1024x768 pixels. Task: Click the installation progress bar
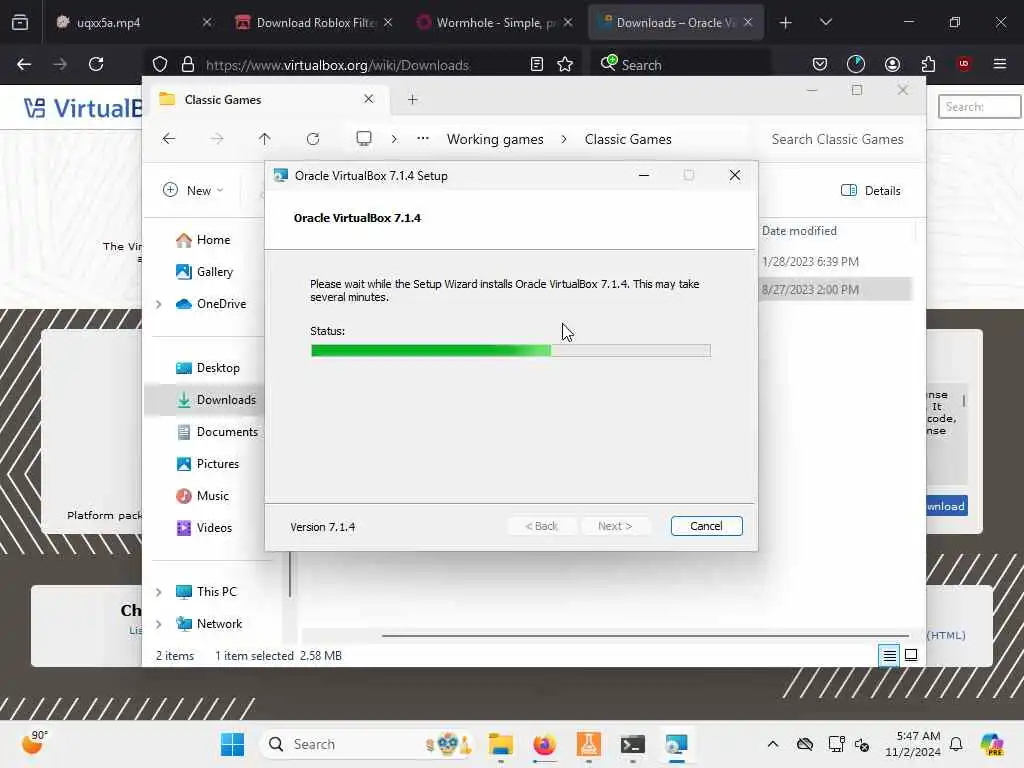510,351
